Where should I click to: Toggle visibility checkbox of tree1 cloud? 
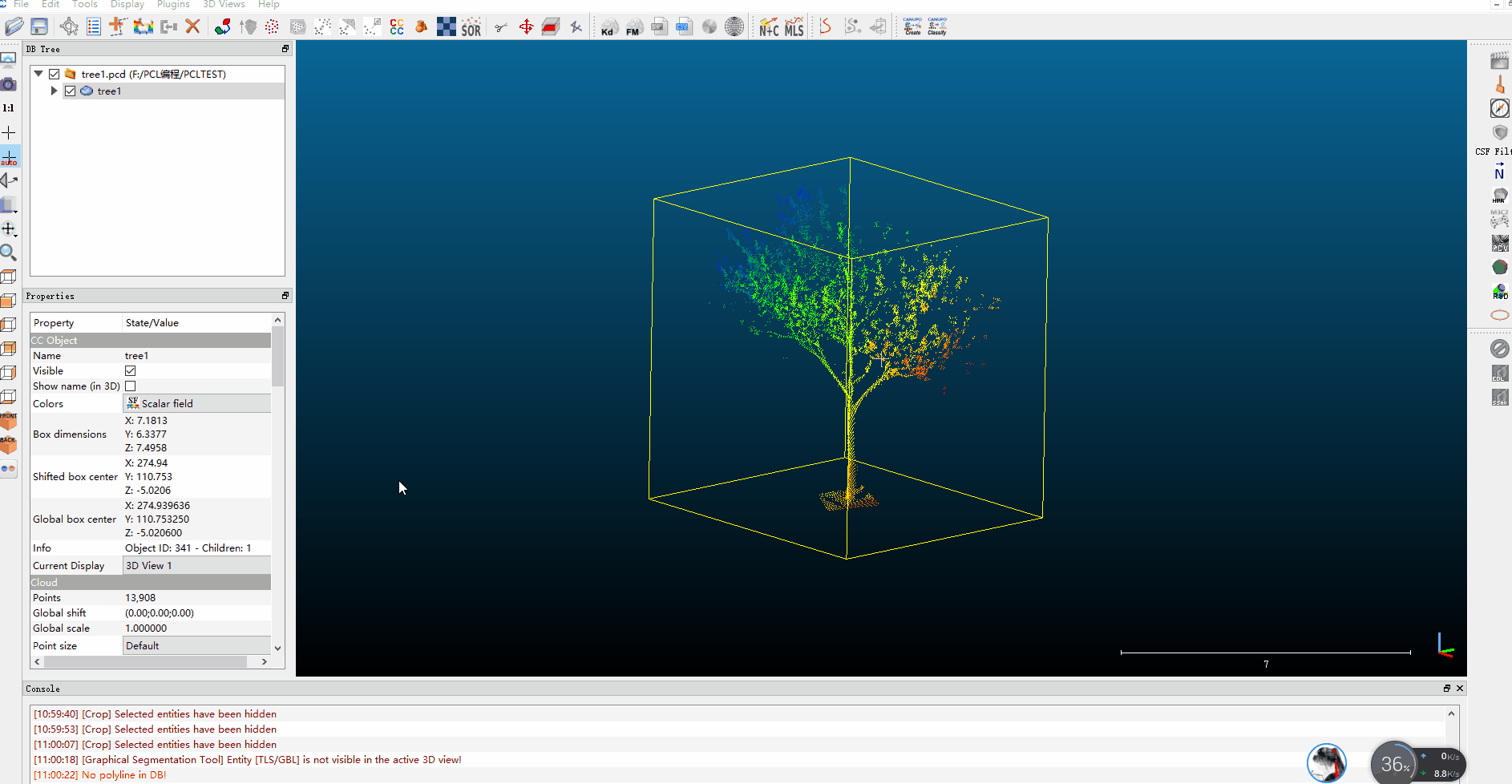pyautogui.click(x=71, y=91)
